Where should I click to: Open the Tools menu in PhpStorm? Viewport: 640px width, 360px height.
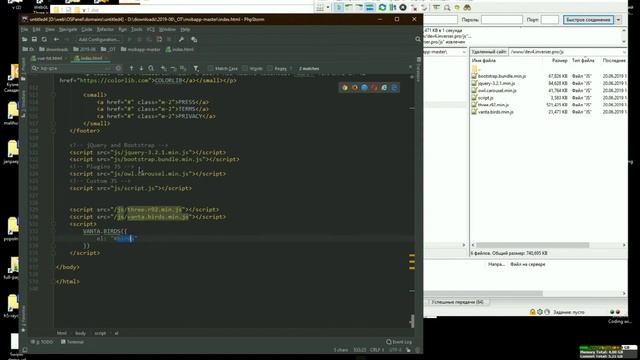pos(136,29)
